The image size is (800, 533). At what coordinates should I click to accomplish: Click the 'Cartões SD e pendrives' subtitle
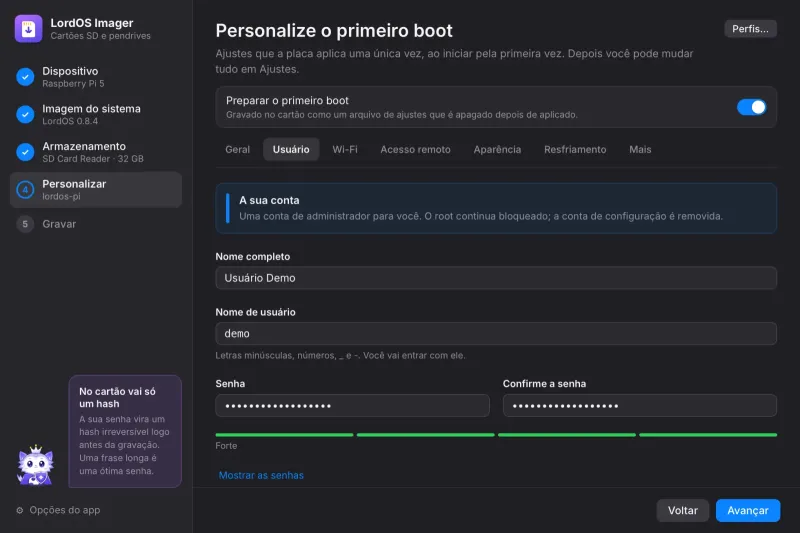pos(101,36)
